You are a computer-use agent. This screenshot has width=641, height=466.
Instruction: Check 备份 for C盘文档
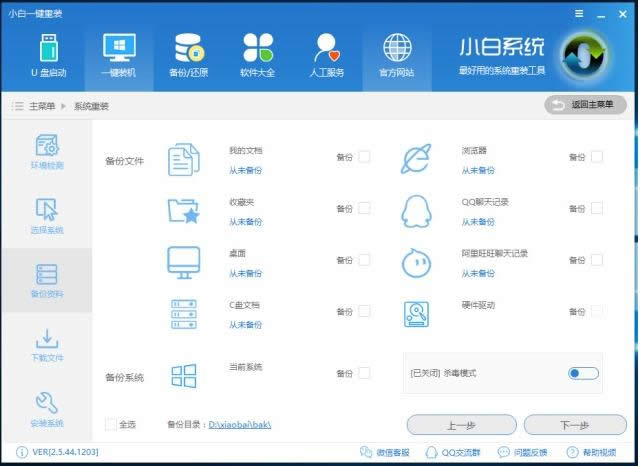(364, 311)
